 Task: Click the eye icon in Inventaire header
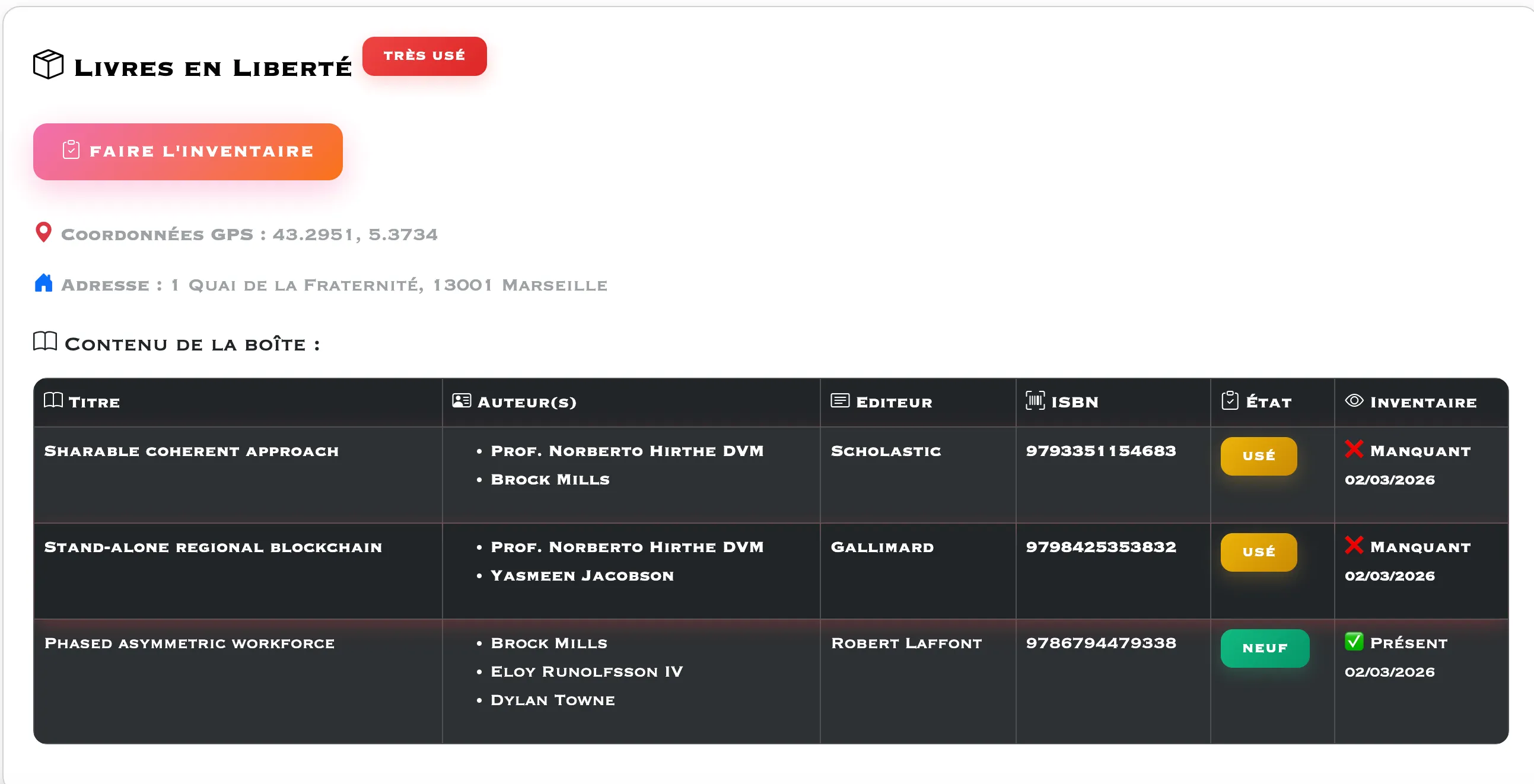click(1354, 401)
